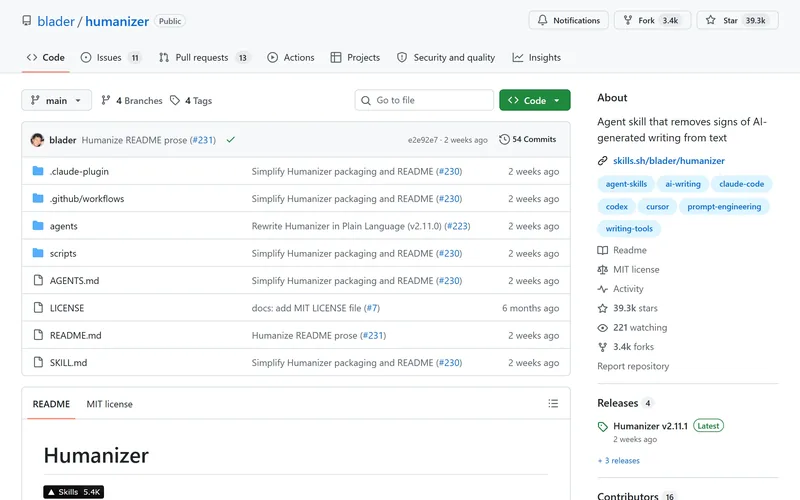Click the Skills 5.4K badge
This screenshot has width=800, height=500.
click(73, 492)
